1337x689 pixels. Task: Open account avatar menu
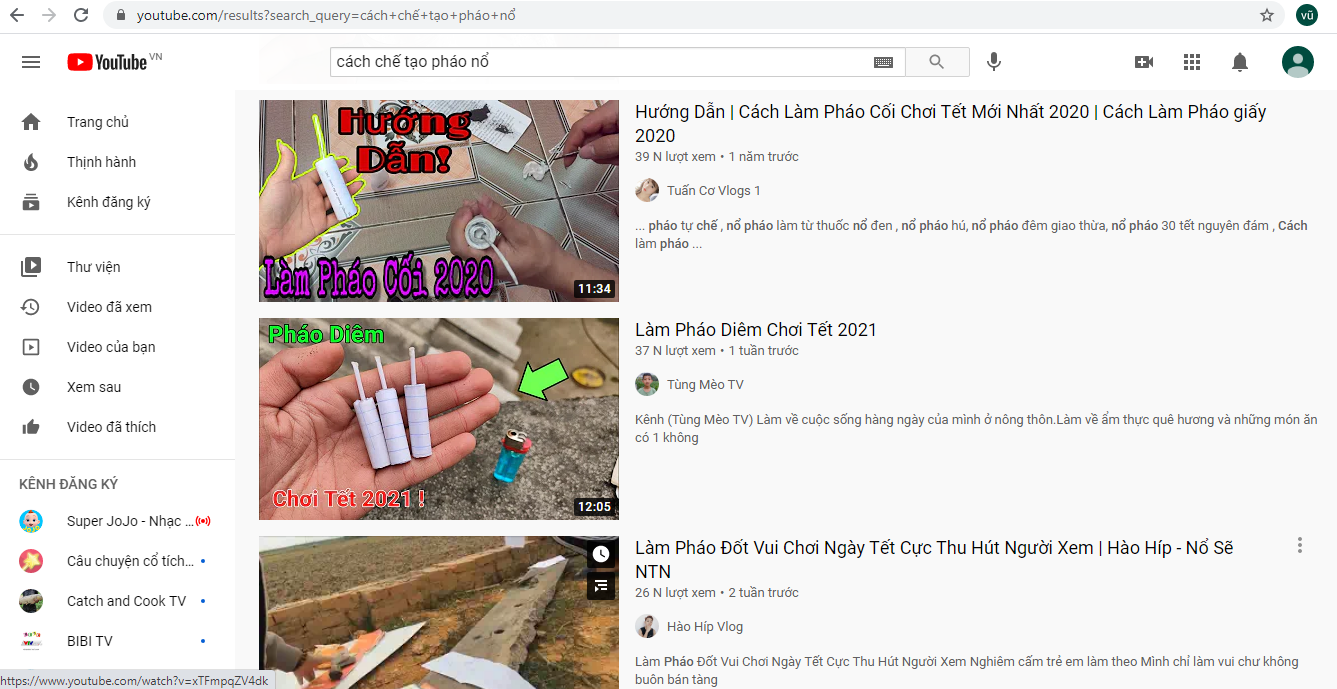coord(1298,62)
